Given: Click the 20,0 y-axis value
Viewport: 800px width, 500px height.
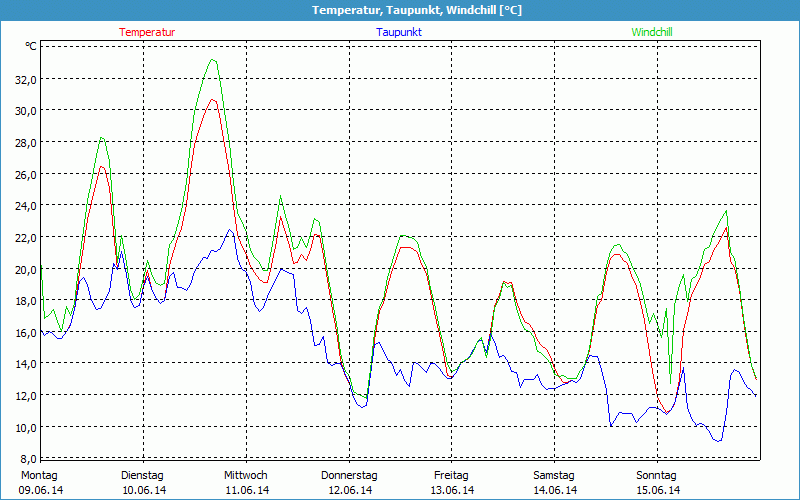Looking at the screenshot, I should click(x=26, y=269).
